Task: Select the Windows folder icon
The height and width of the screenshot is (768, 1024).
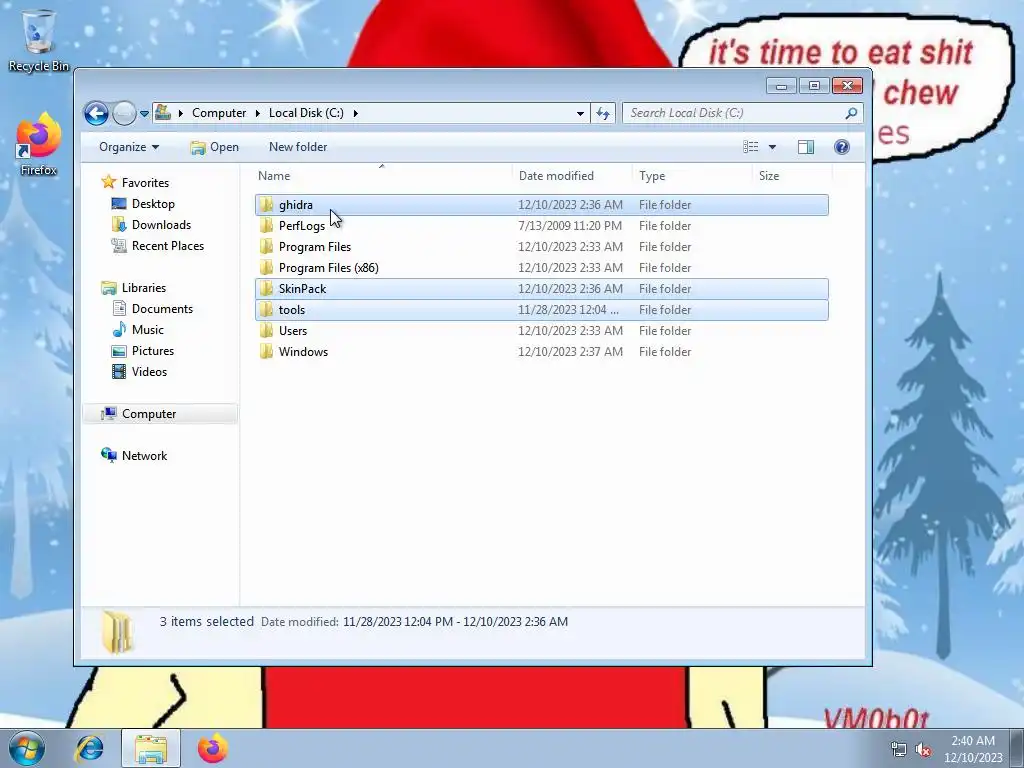Action: 266,351
